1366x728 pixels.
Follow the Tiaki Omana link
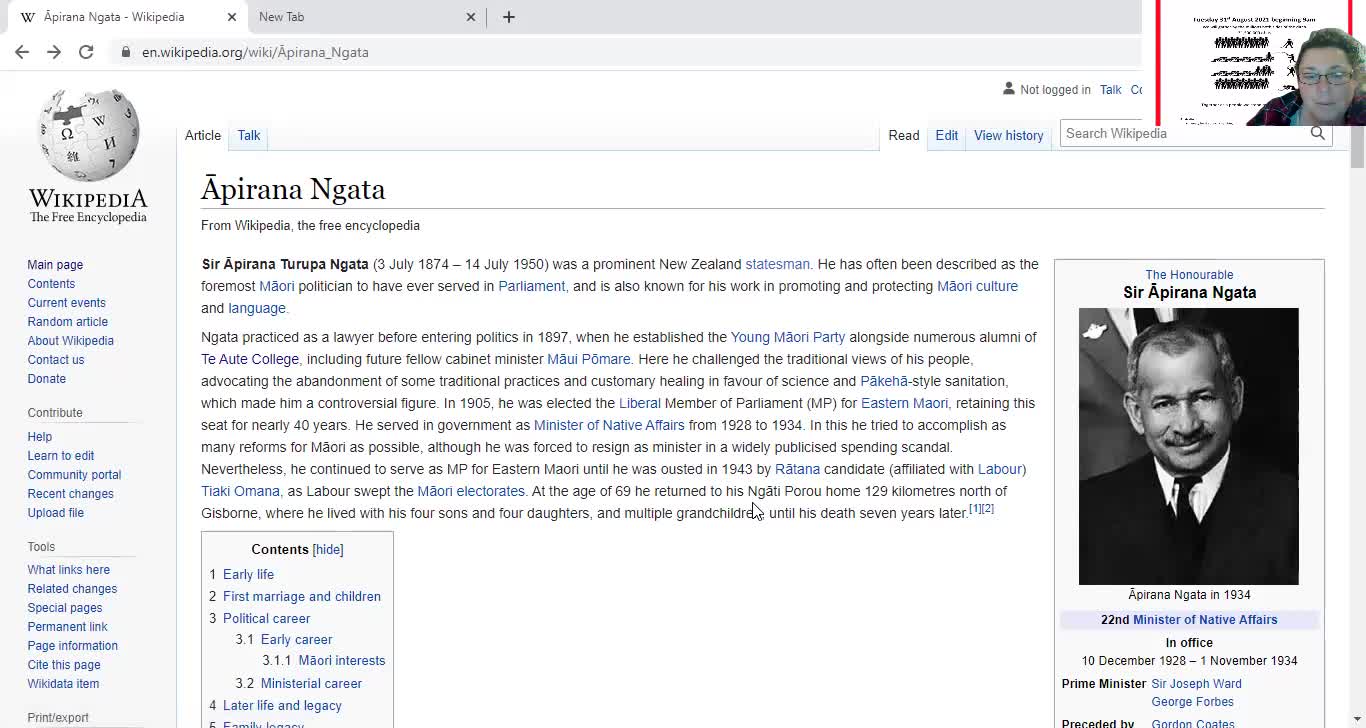coord(240,491)
